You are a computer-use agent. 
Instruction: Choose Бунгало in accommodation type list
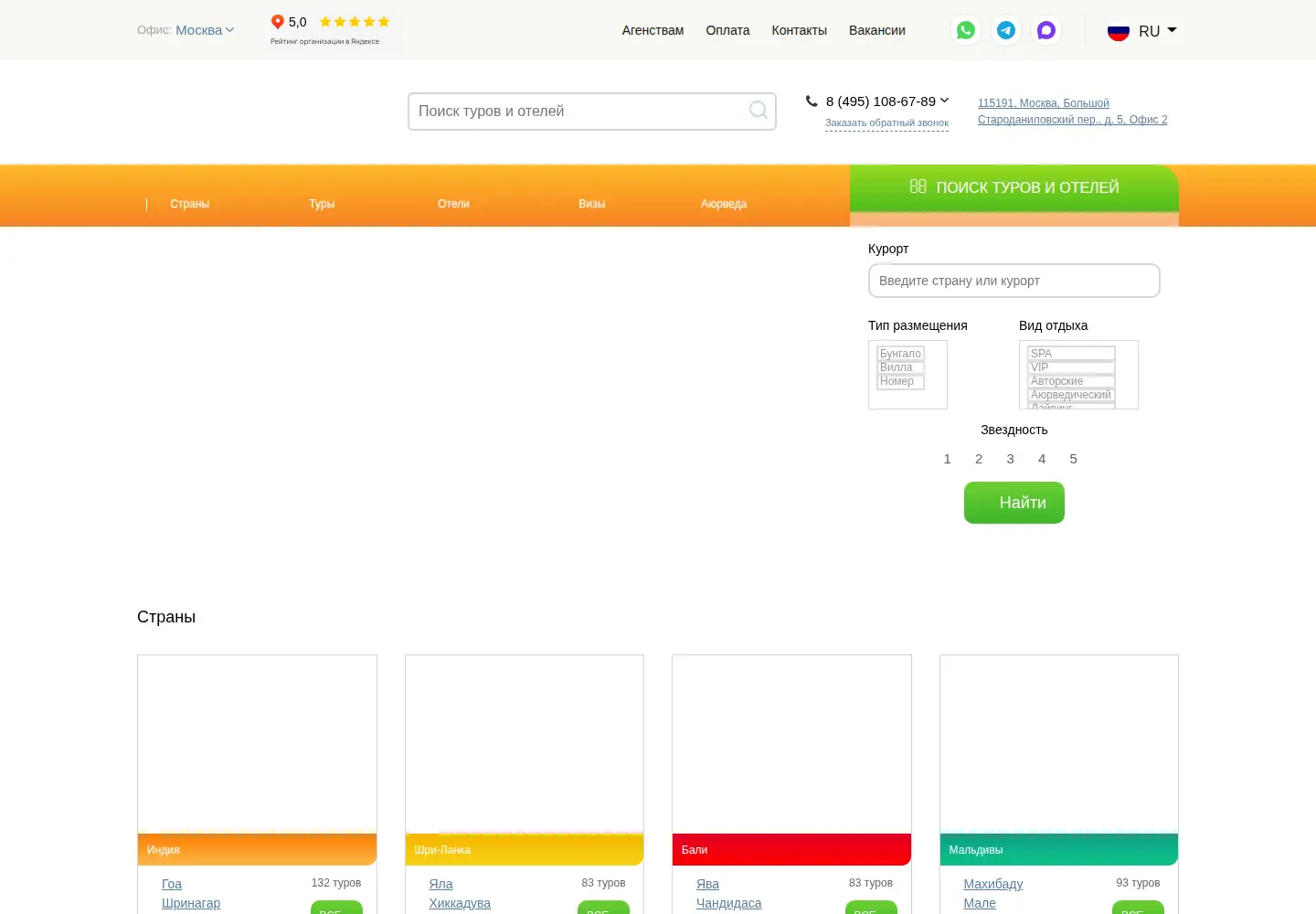900,354
